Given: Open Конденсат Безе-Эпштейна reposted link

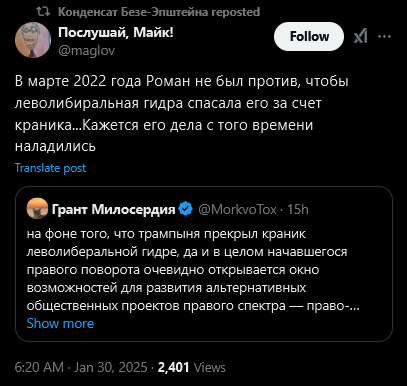Looking at the screenshot, I should 159,12.
